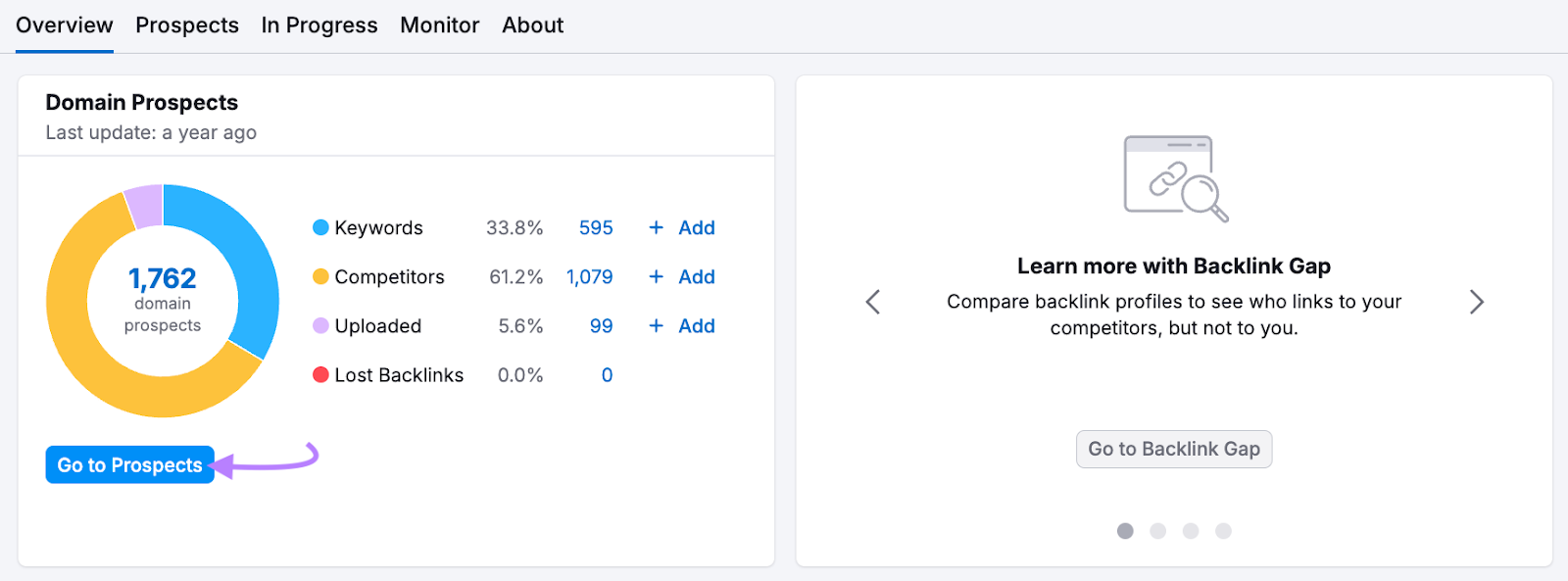Screen dimensions: 1568x581
Task: Switch to the Prospects tab
Action: pyautogui.click(x=186, y=25)
